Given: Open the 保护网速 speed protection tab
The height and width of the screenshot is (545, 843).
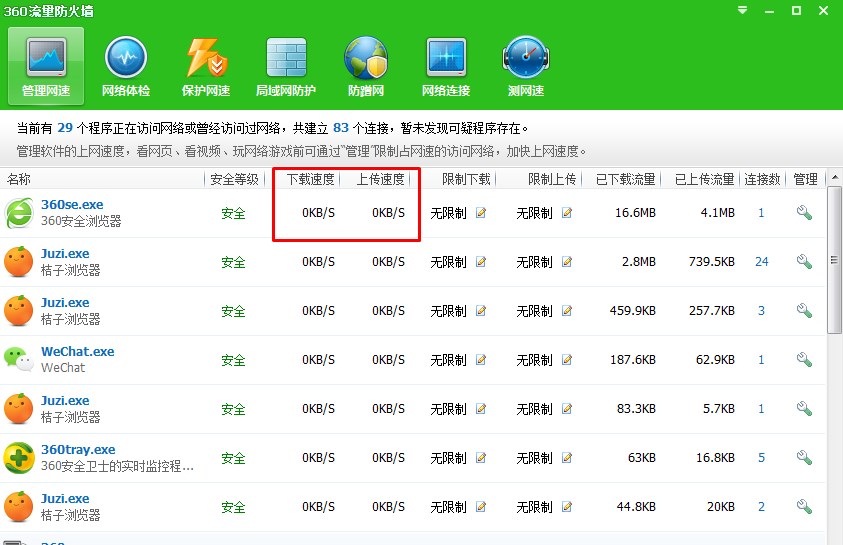Looking at the screenshot, I should pyautogui.click(x=206, y=66).
